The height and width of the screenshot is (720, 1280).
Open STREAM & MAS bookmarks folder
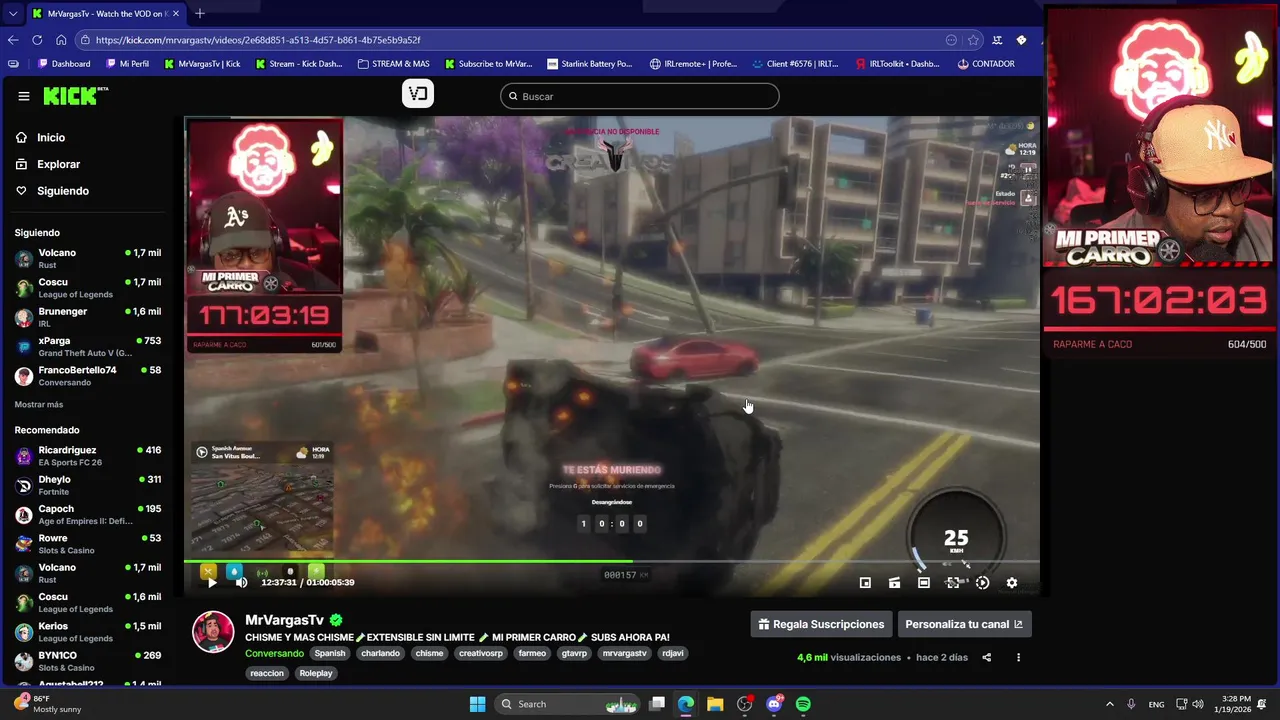tap(393, 64)
